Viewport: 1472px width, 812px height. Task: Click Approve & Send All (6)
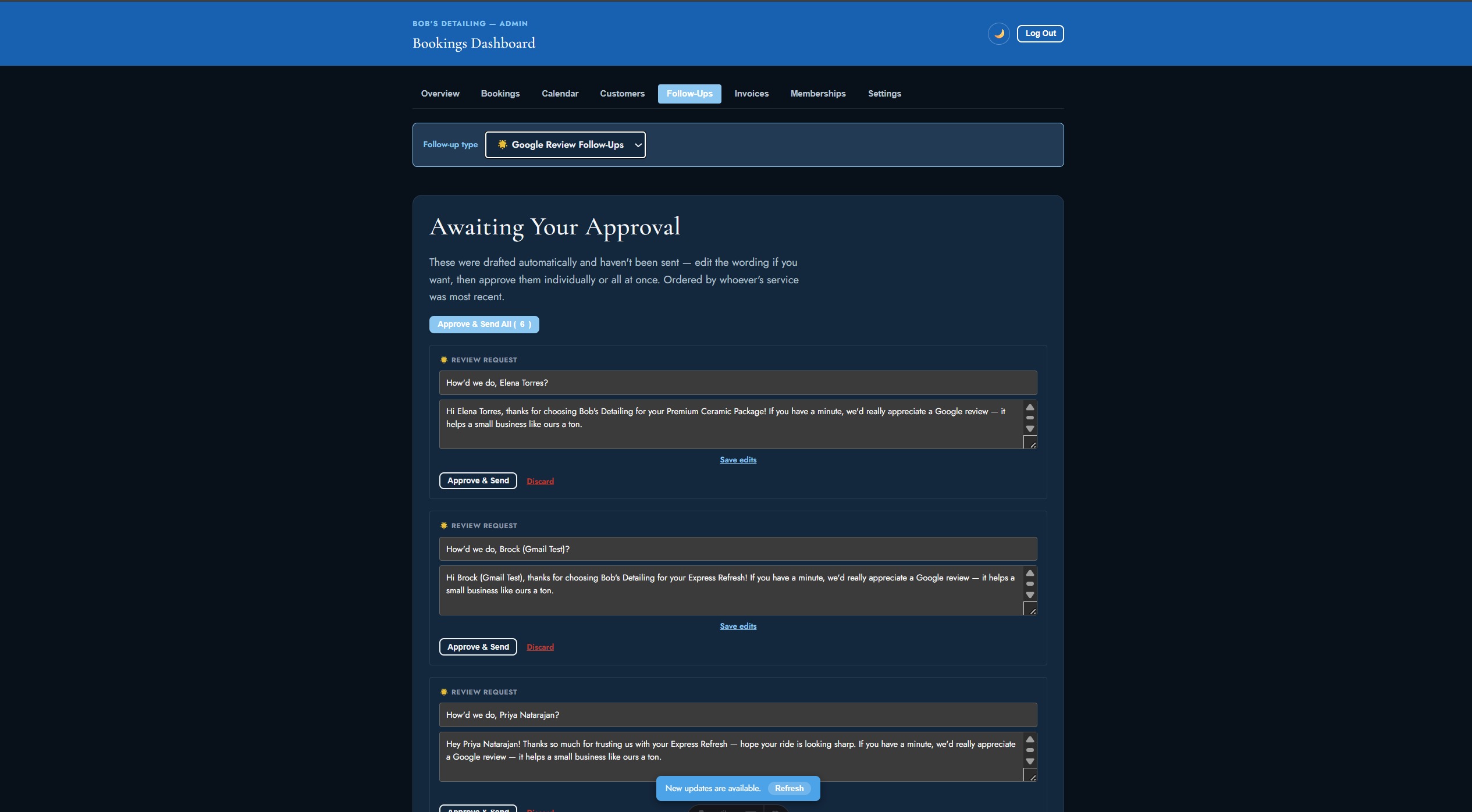point(484,325)
